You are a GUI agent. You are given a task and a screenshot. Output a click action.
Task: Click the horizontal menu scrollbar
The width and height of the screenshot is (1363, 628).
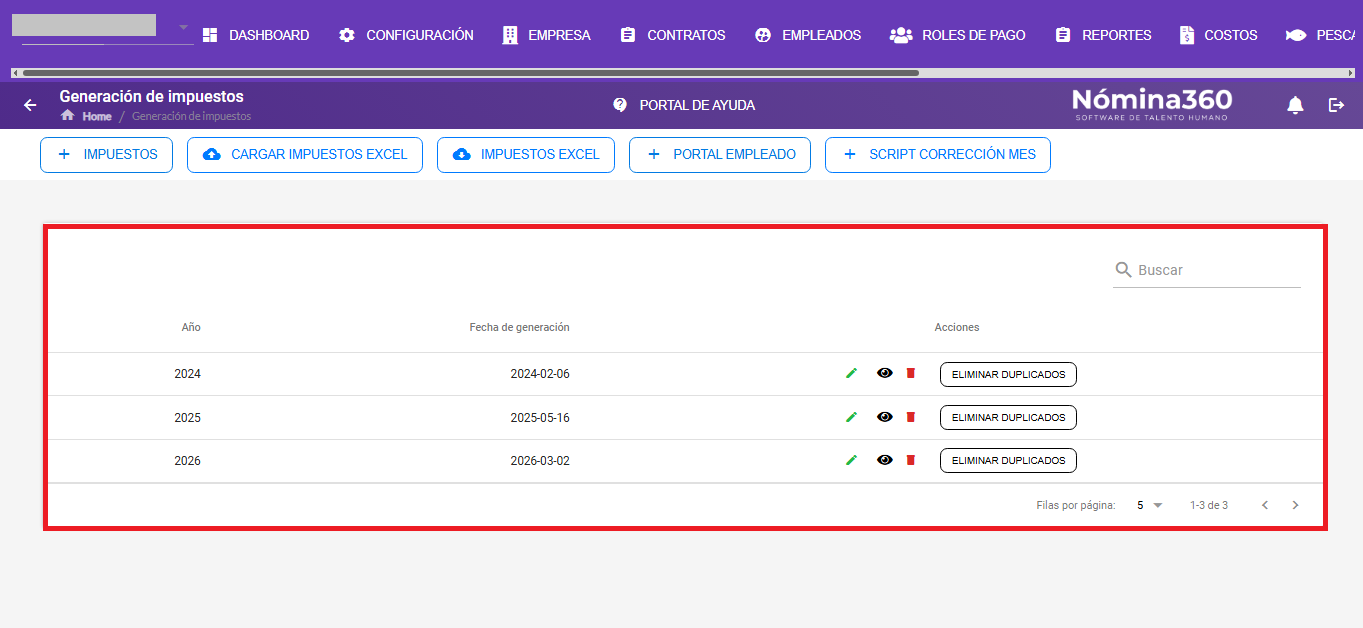point(470,73)
